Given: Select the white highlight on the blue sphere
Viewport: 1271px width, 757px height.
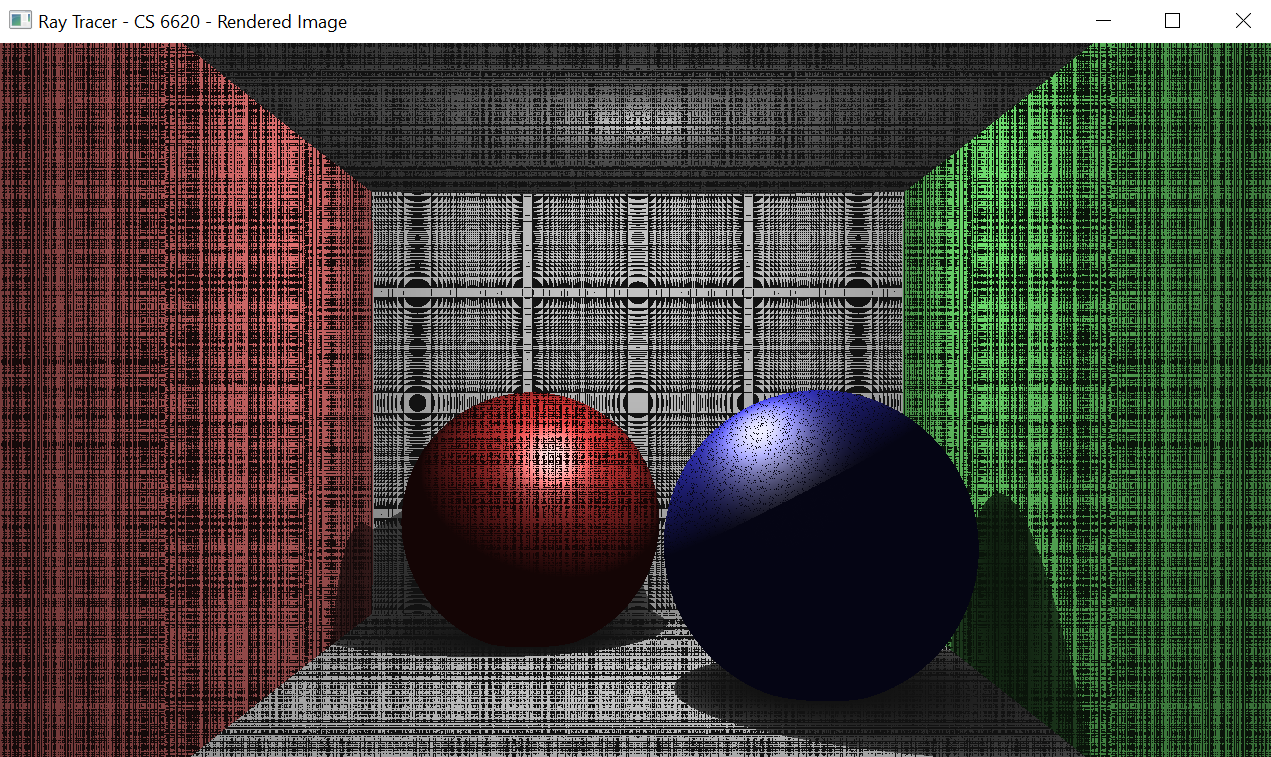Looking at the screenshot, I should (760, 432).
